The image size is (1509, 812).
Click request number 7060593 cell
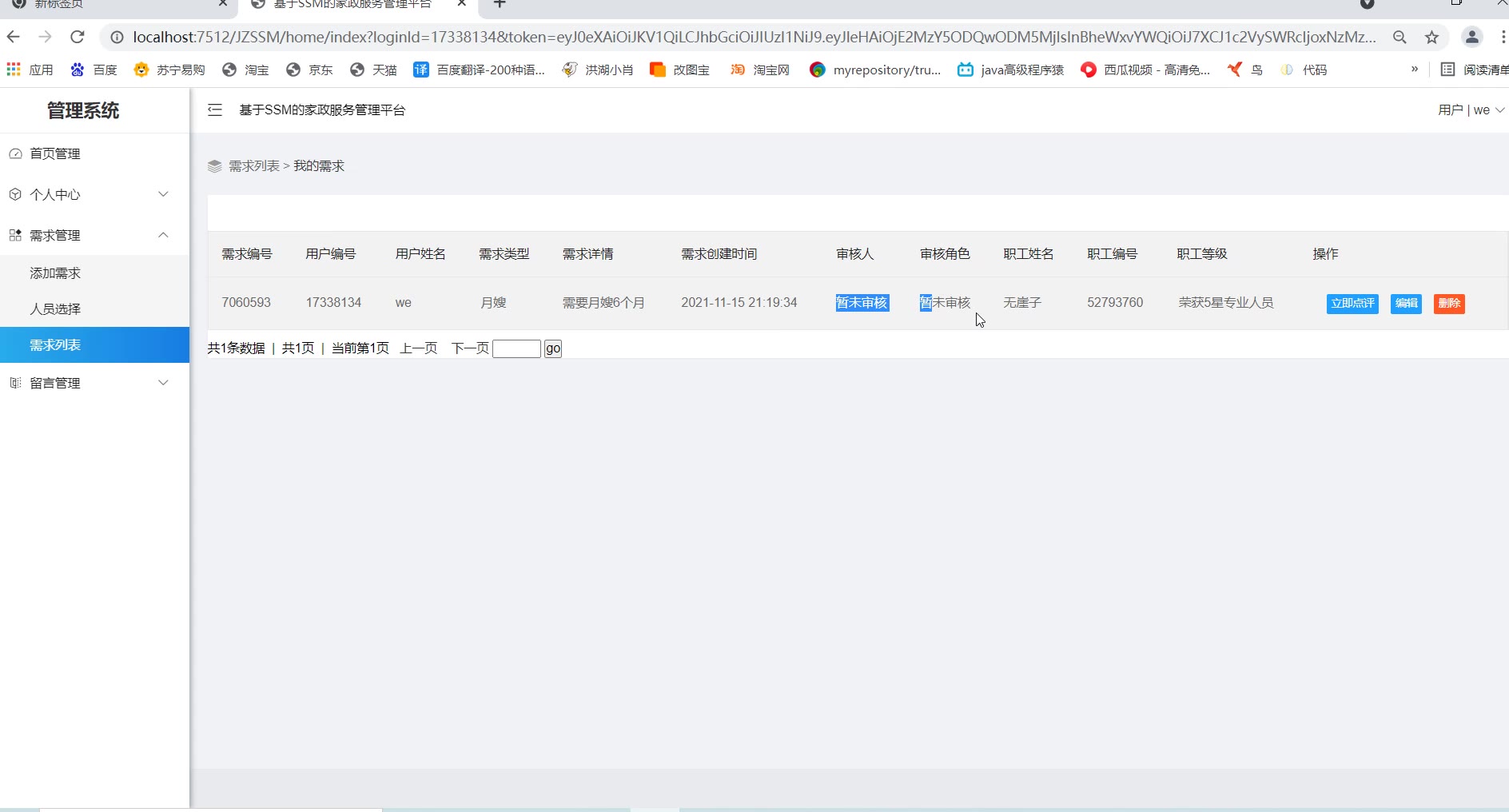pyautogui.click(x=246, y=303)
